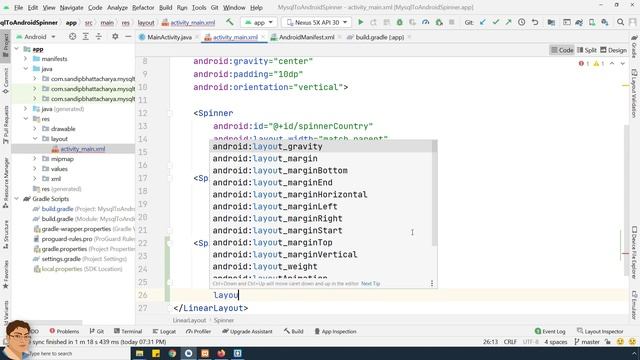Image resolution: width=640 pixels, height=360 pixels.
Task: Open the Refactor menu
Action: click(143, 7)
